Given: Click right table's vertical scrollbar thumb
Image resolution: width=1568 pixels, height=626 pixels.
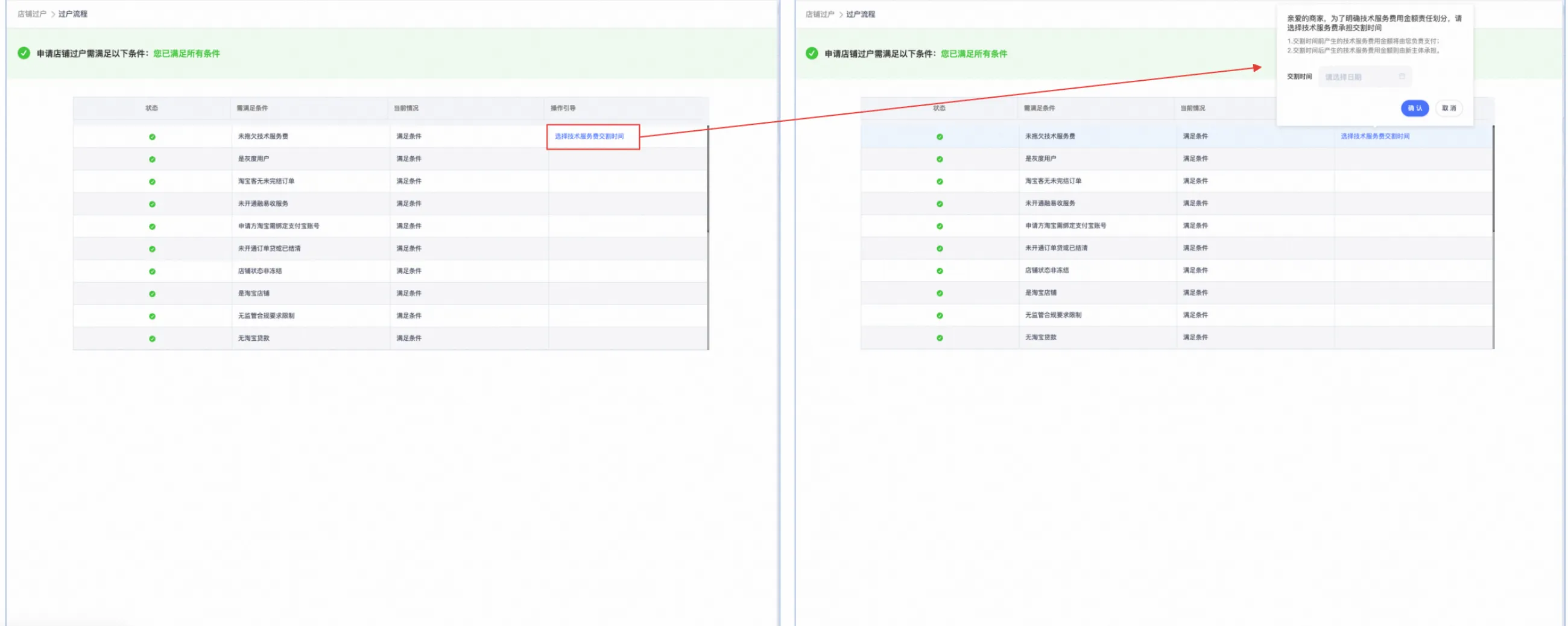Looking at the screenshot, I should coord(1493,179).
